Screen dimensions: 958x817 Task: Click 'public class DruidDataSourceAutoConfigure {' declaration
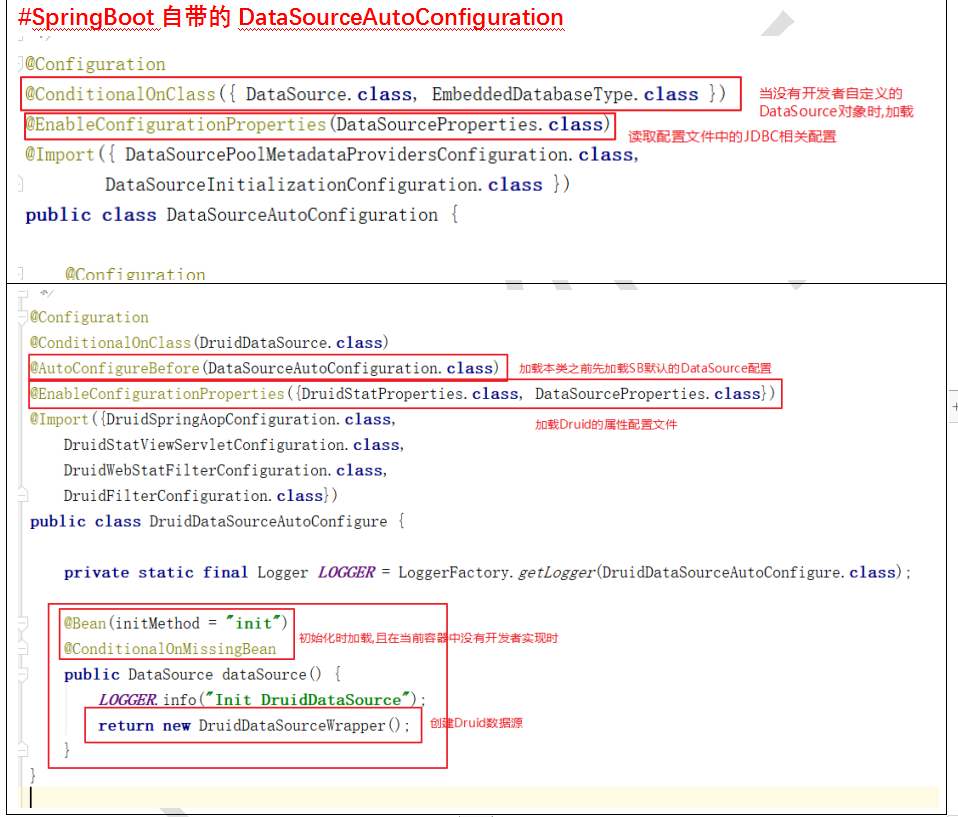pos(218,521)
